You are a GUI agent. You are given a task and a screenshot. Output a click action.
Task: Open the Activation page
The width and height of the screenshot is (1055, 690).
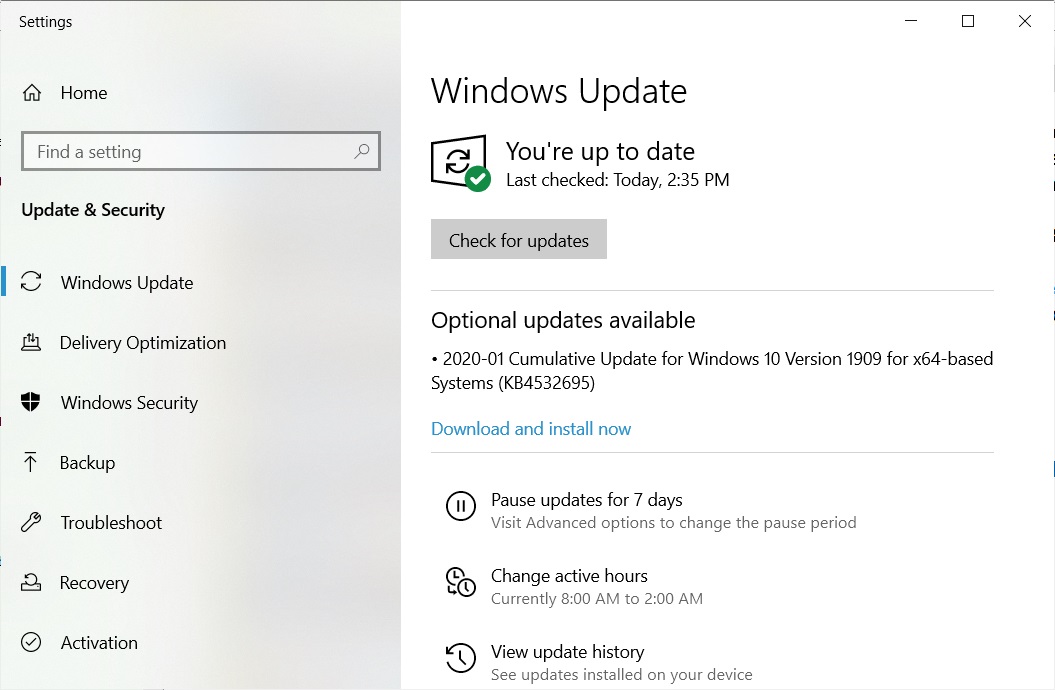(99, 643)
